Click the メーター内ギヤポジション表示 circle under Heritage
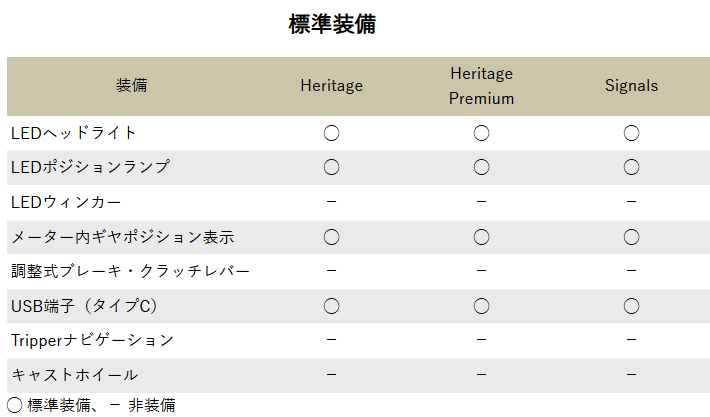710x417 pixels. [x=331, y=237]
